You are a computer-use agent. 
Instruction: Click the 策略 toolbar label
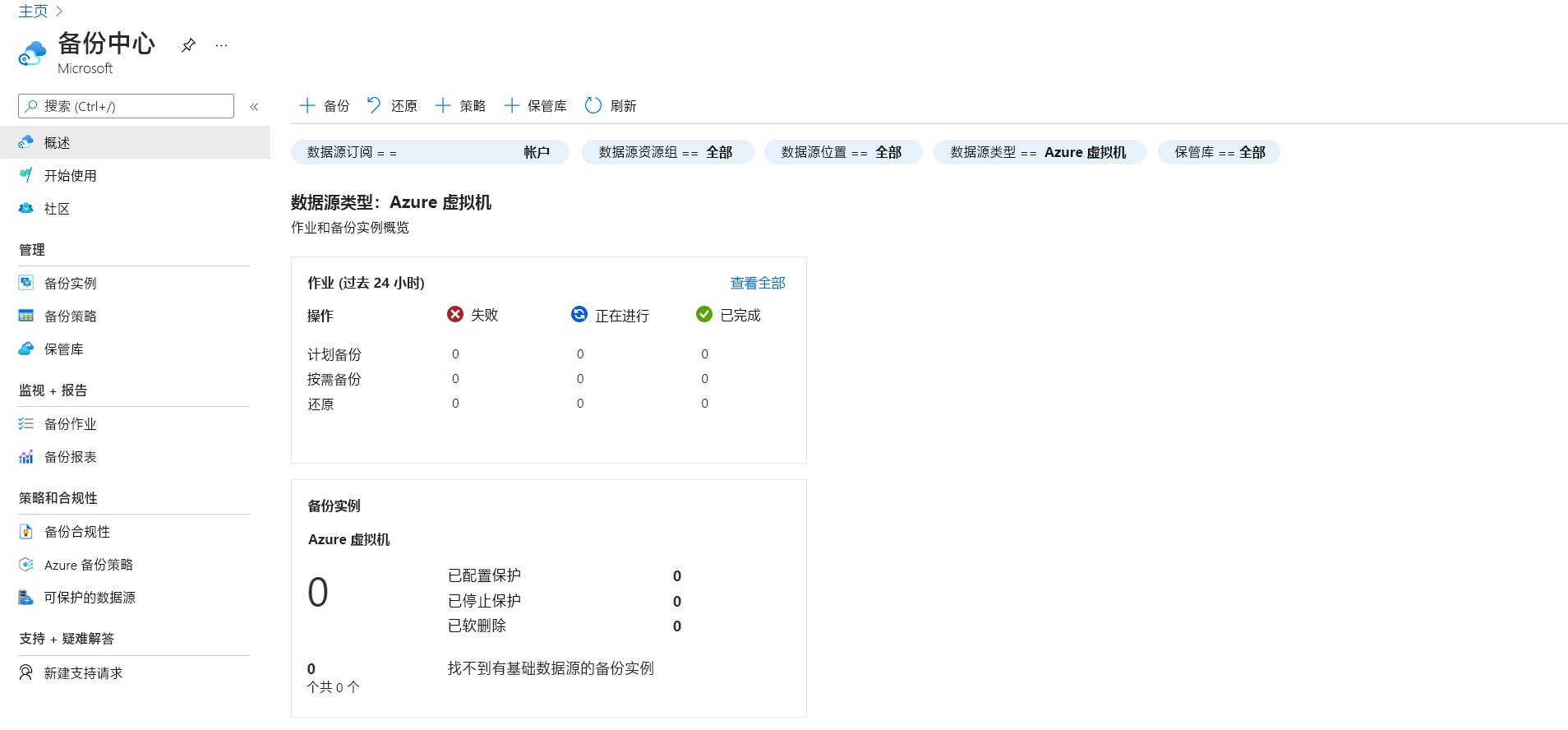[473, 106]
